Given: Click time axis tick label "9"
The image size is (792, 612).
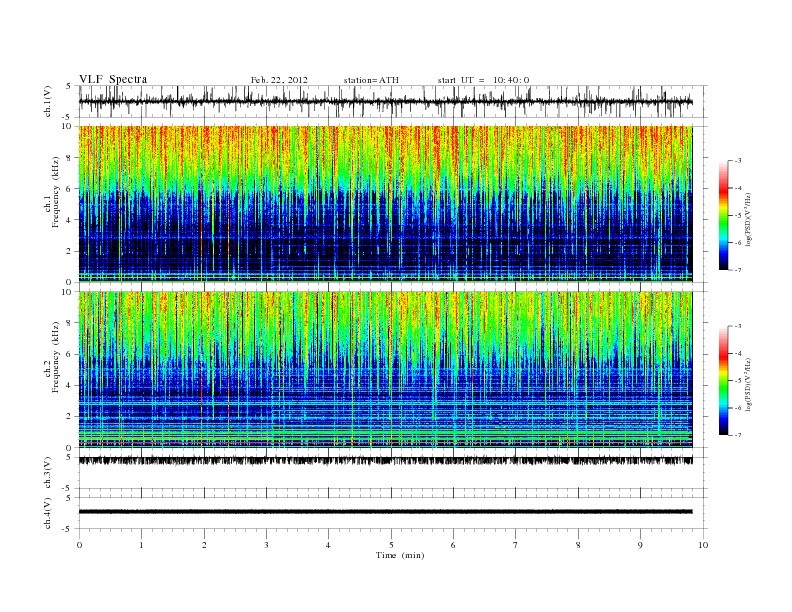Looking at the screenshot, I should point(640,545).
